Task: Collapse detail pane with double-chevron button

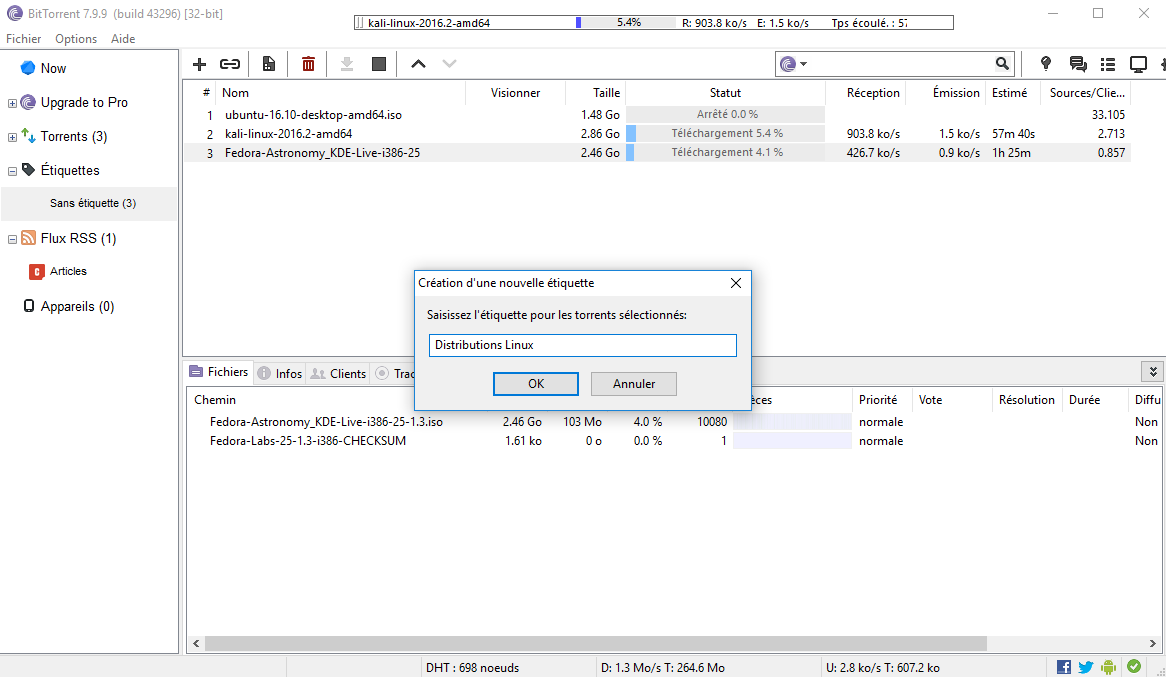Action: point(1153,371)
